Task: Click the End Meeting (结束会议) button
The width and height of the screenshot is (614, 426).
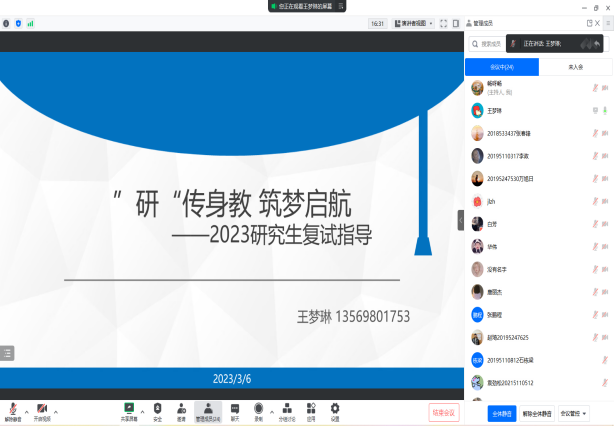Action: [443, 411]
